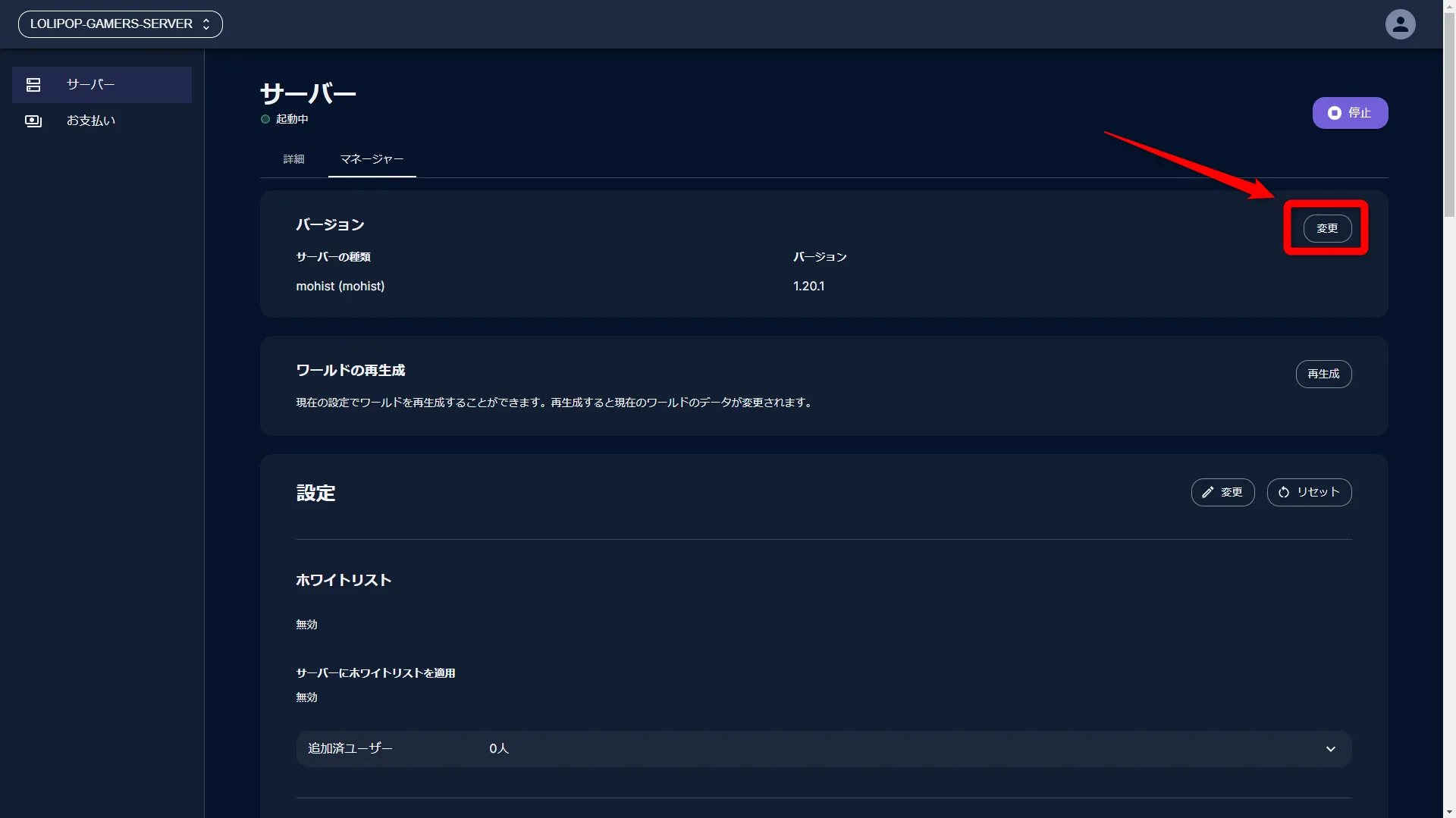The image size is (1456, 818).
Task: Click the 0人 user count
Action: (499, 748)
